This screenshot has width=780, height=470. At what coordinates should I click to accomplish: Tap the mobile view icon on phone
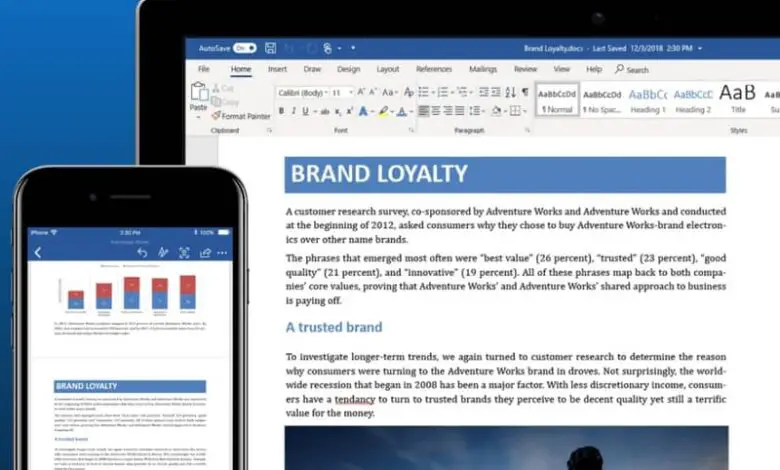pyautogui.click(x=184, y=253)
